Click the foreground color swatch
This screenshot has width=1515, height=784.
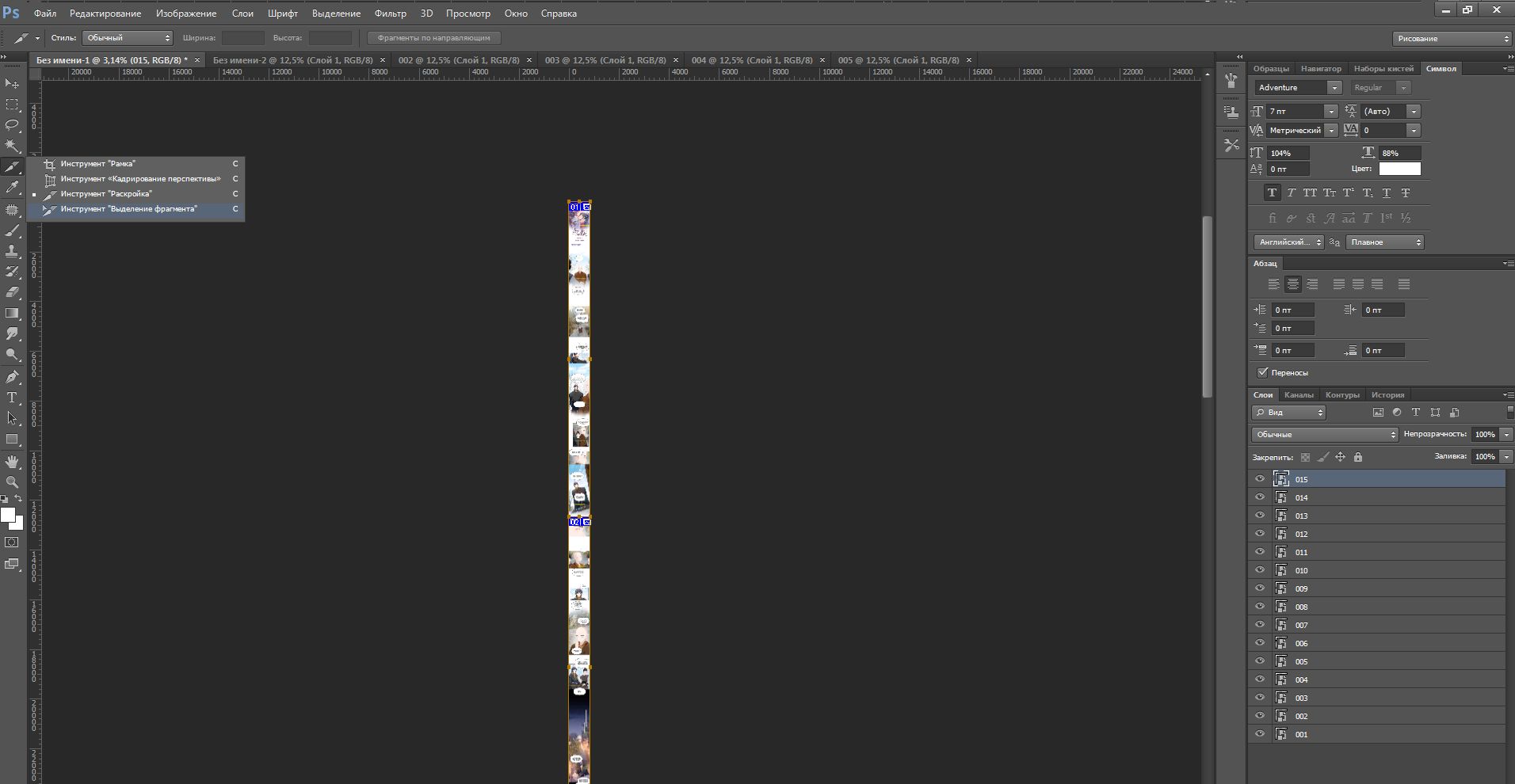point(7,515)
